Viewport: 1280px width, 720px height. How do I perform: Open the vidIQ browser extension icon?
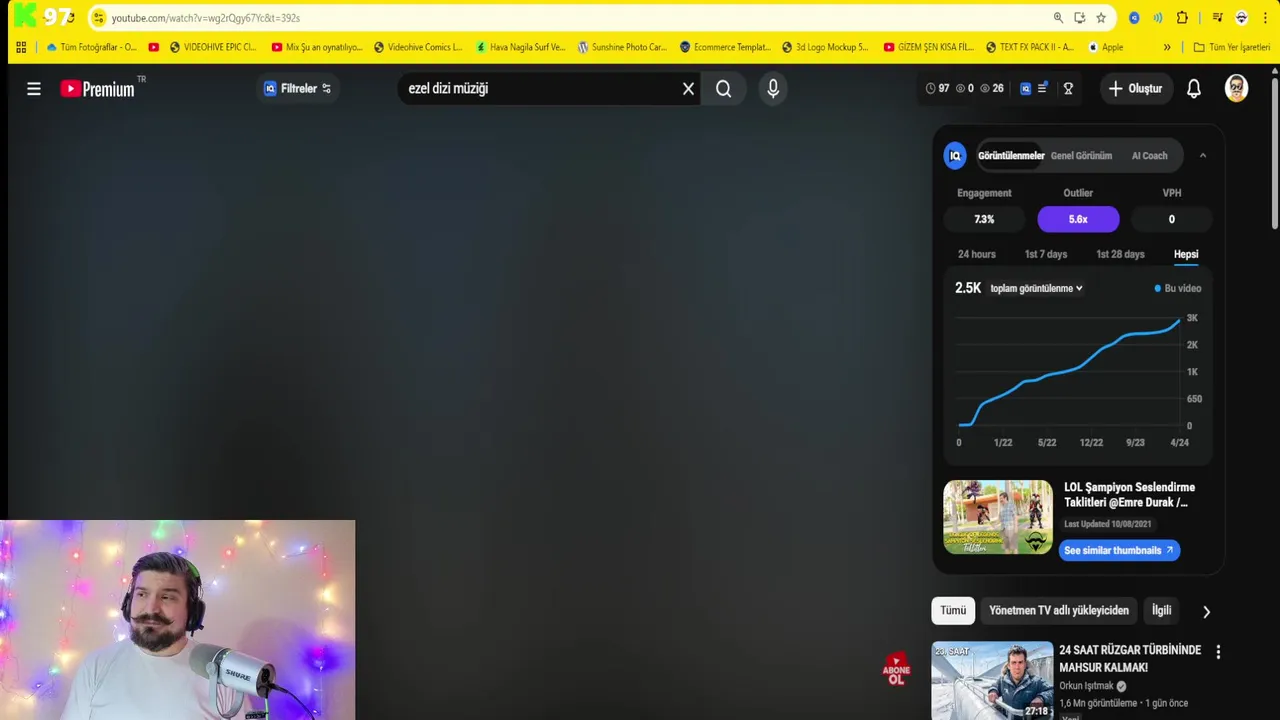pyautogui.click(x=1134, y=18)
